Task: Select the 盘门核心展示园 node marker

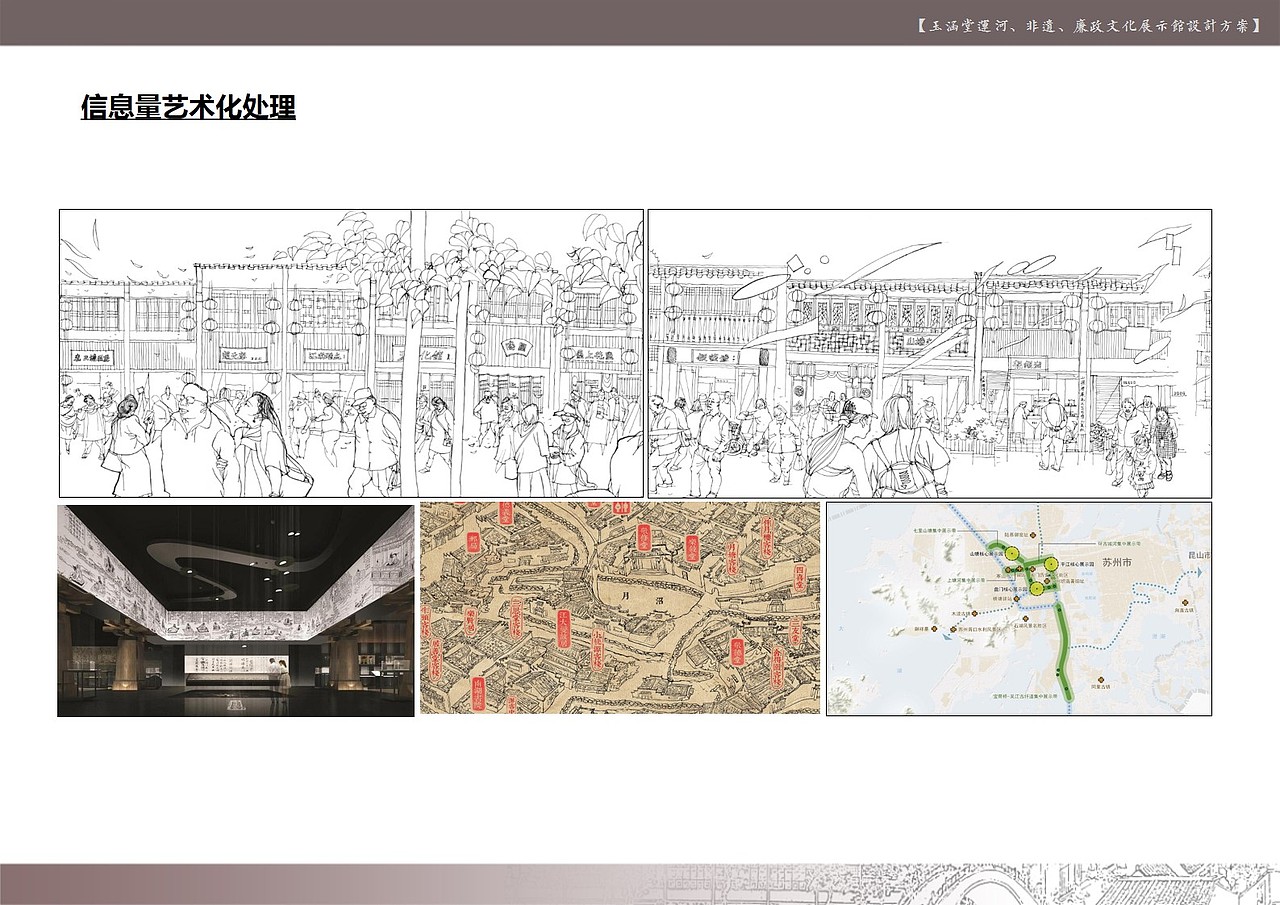Action: tap(1037, 589)
